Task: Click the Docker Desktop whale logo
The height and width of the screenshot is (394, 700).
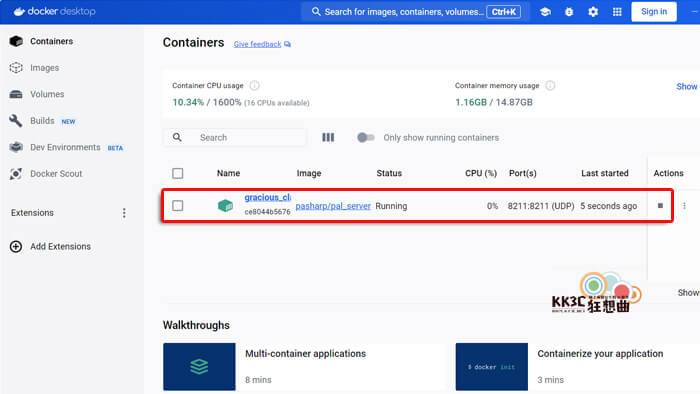Action: pos(19,12)
